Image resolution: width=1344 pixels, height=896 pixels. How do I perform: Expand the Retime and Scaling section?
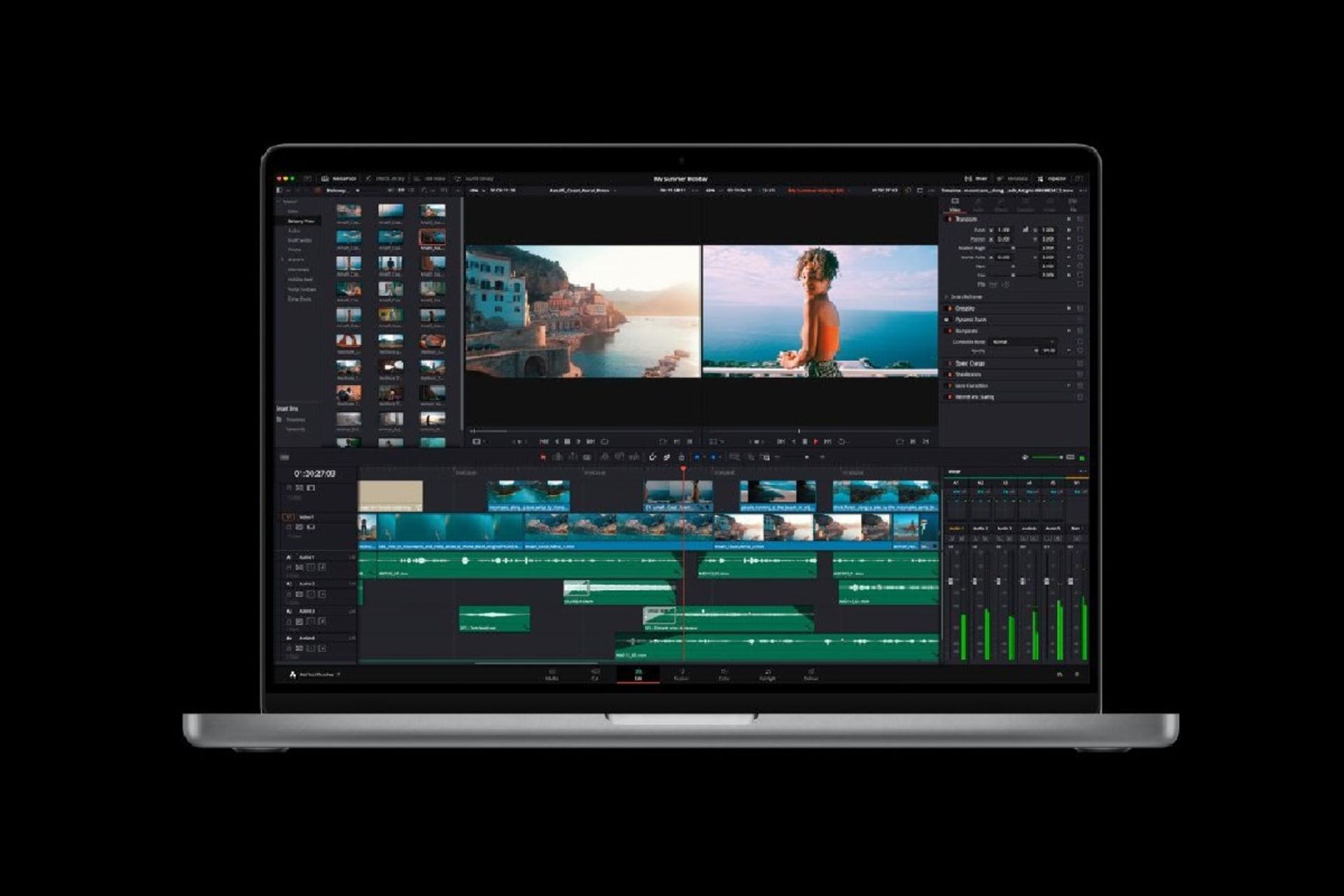[974, 397]
